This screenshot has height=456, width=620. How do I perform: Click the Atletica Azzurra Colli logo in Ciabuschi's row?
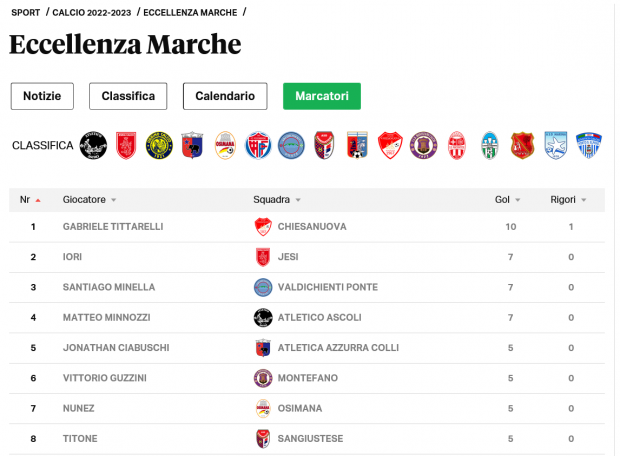pos(263,348)
